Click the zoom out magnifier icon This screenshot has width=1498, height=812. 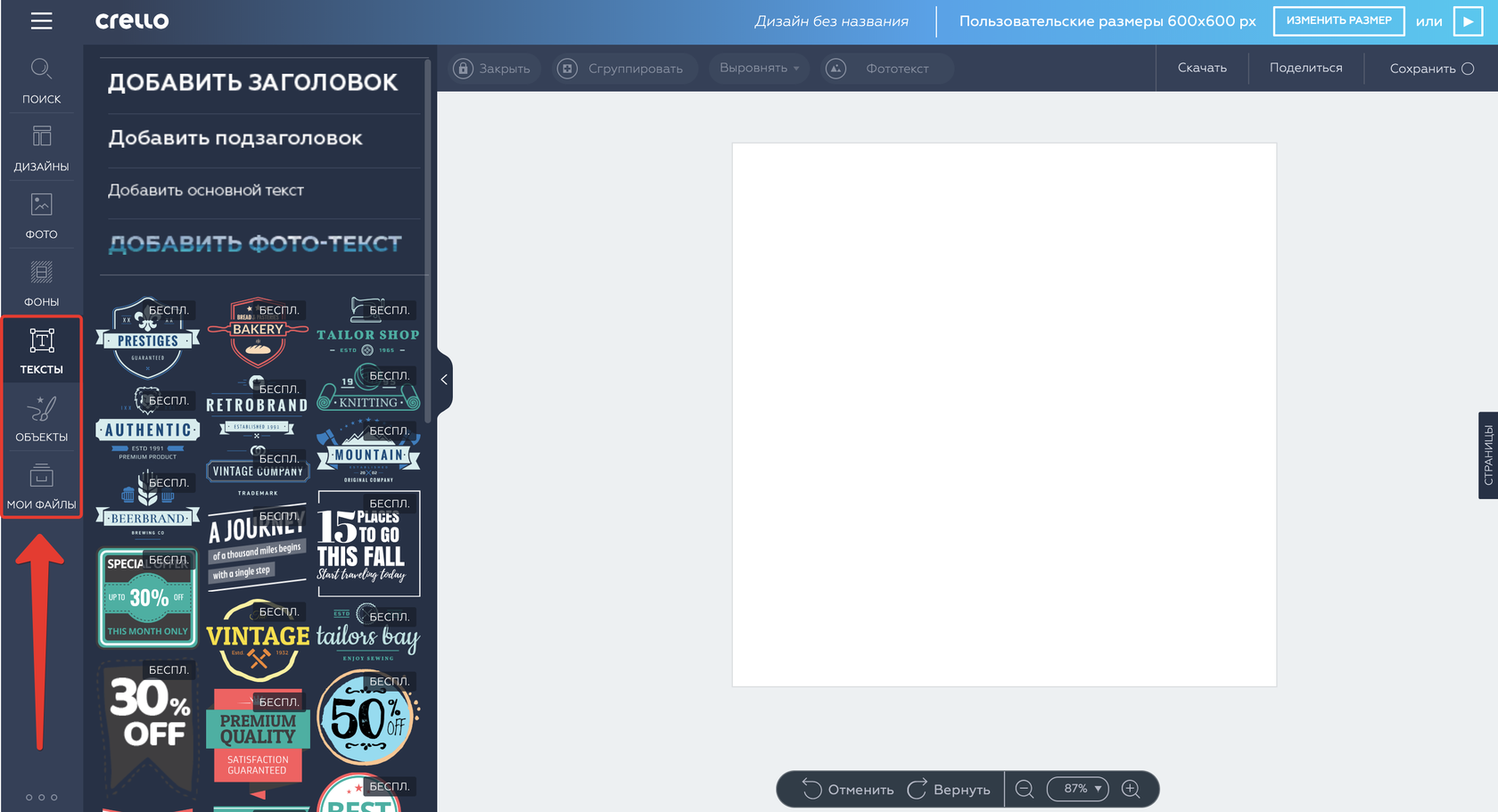tap(1025, 790)
